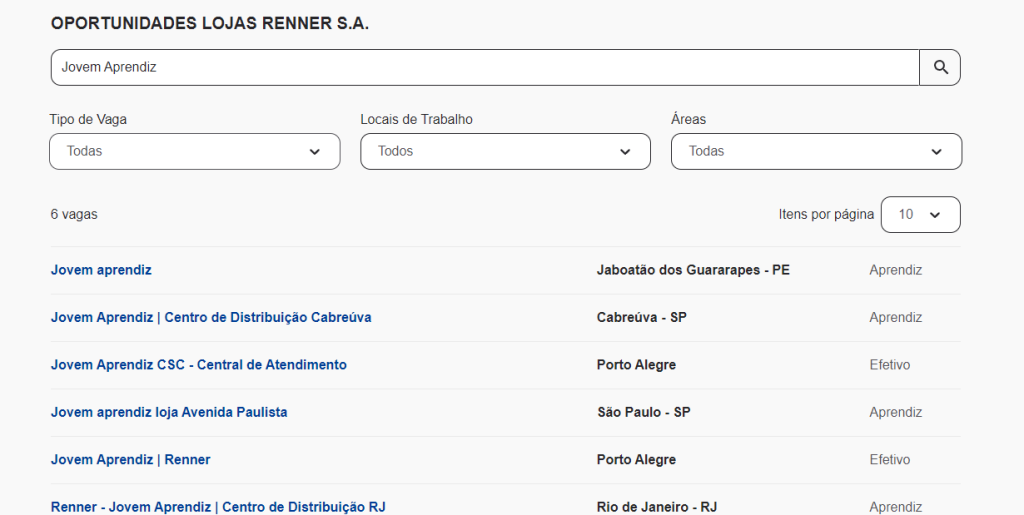This screenshot has height=515, width=1024.
Task: Open Renner Jovem Aprendiz Centro Distribuição RJ
Action: (218, 507)
